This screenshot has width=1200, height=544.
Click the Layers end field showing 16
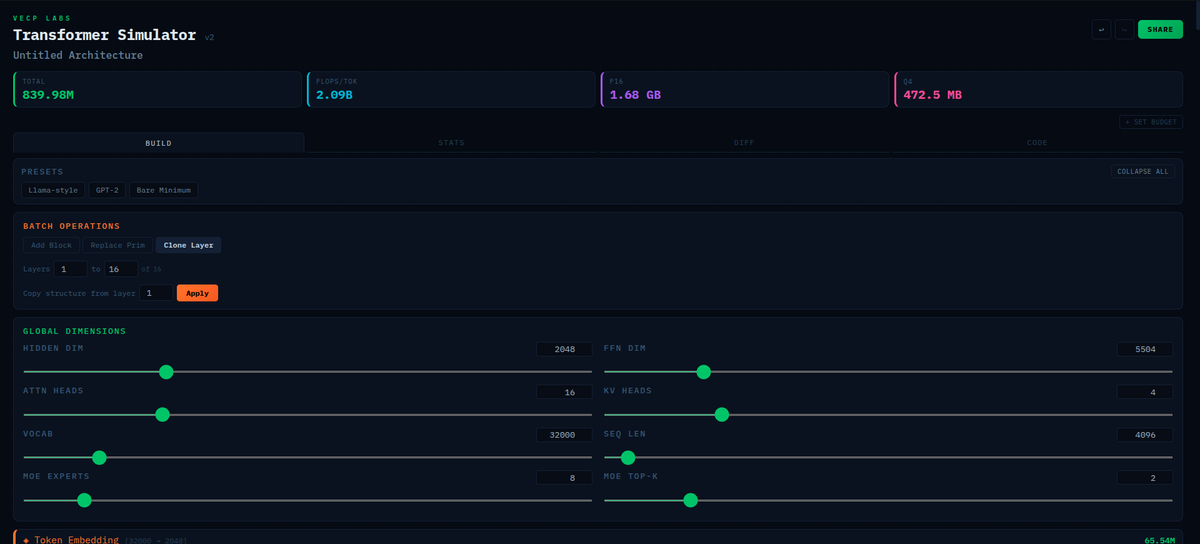122,269
